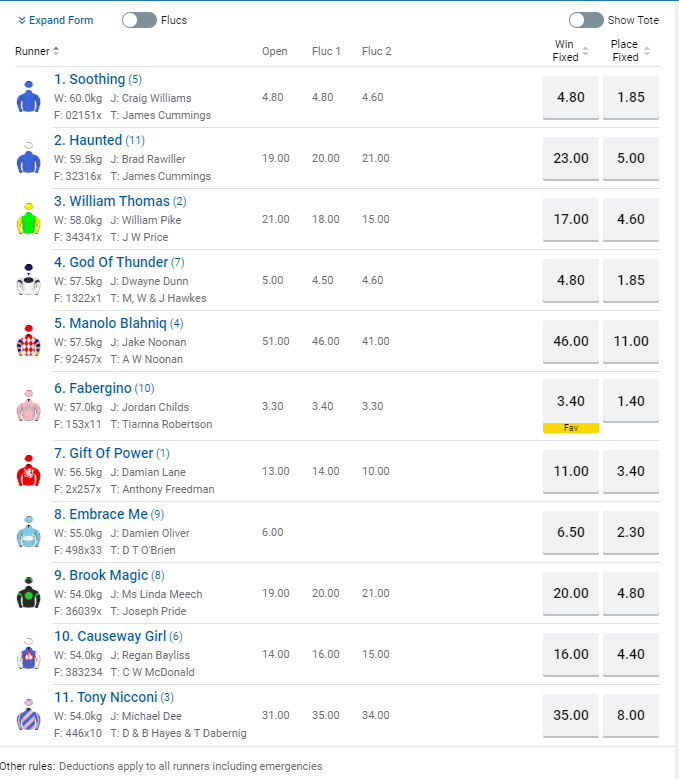This screenshot has width=679, height=779.
Task: Select Soothing win fixed odds 4.80
Action: [x=570, y=98]
